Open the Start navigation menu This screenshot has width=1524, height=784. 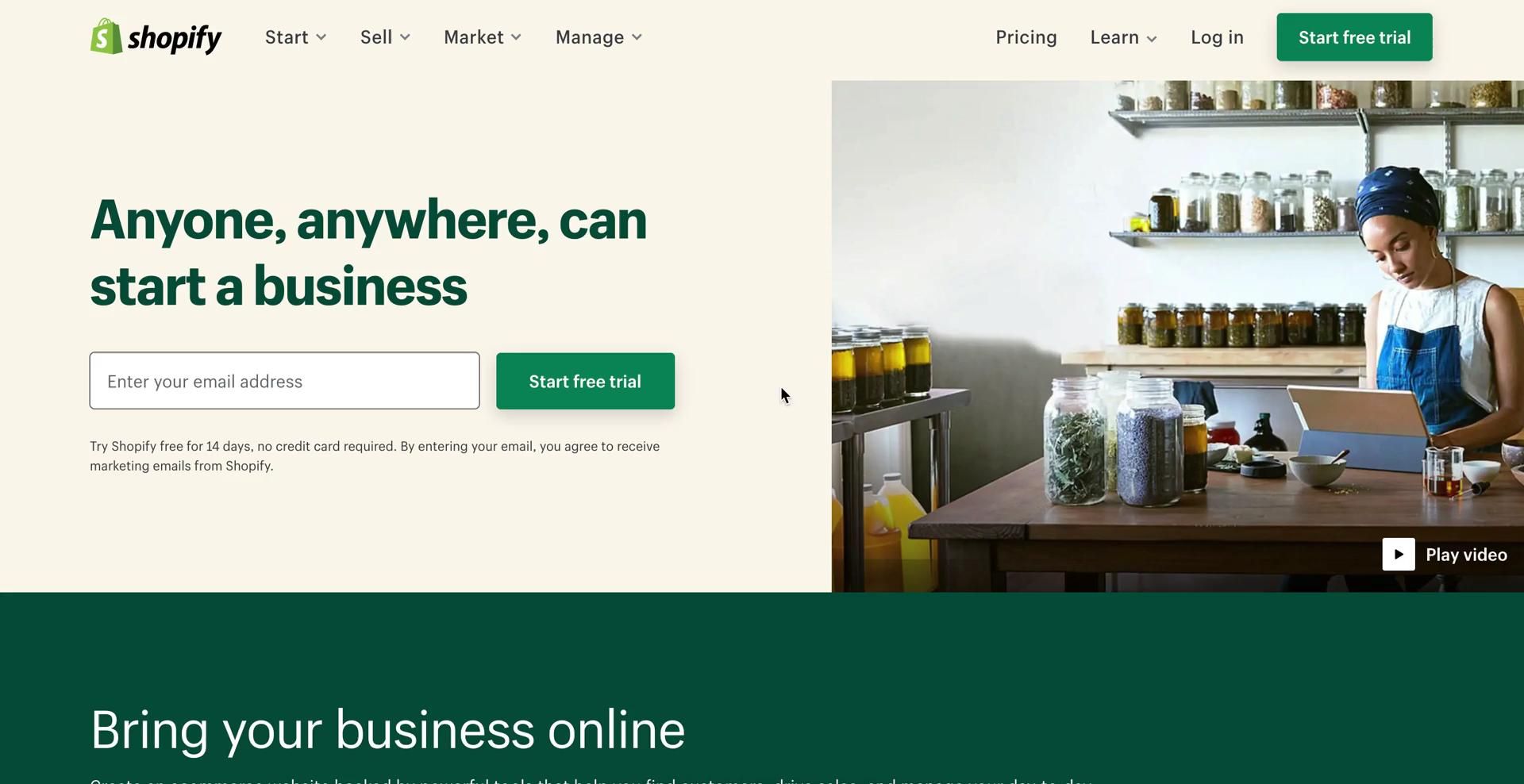296,37
